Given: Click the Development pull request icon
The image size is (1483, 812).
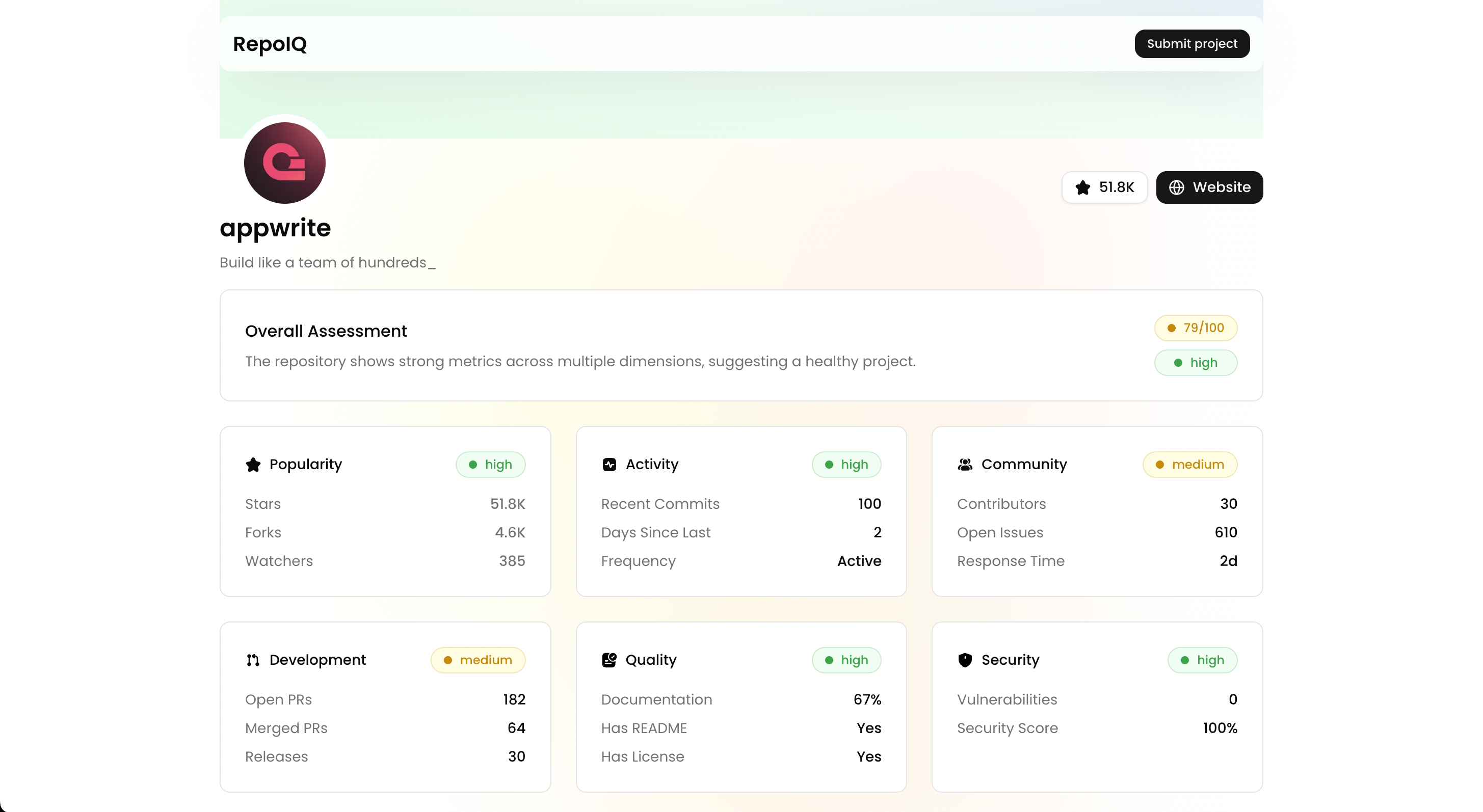Looking at the screenshot, I should pos(253,660).
